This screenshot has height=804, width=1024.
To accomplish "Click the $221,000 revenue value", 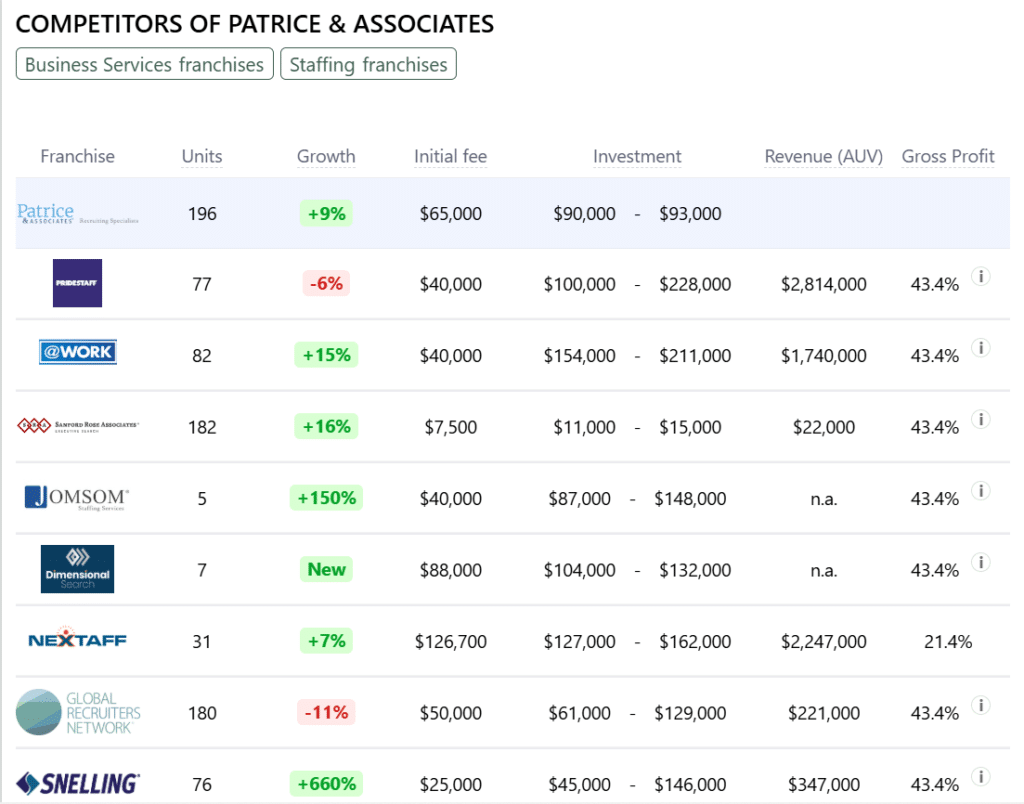I will [x=824, y=713].
